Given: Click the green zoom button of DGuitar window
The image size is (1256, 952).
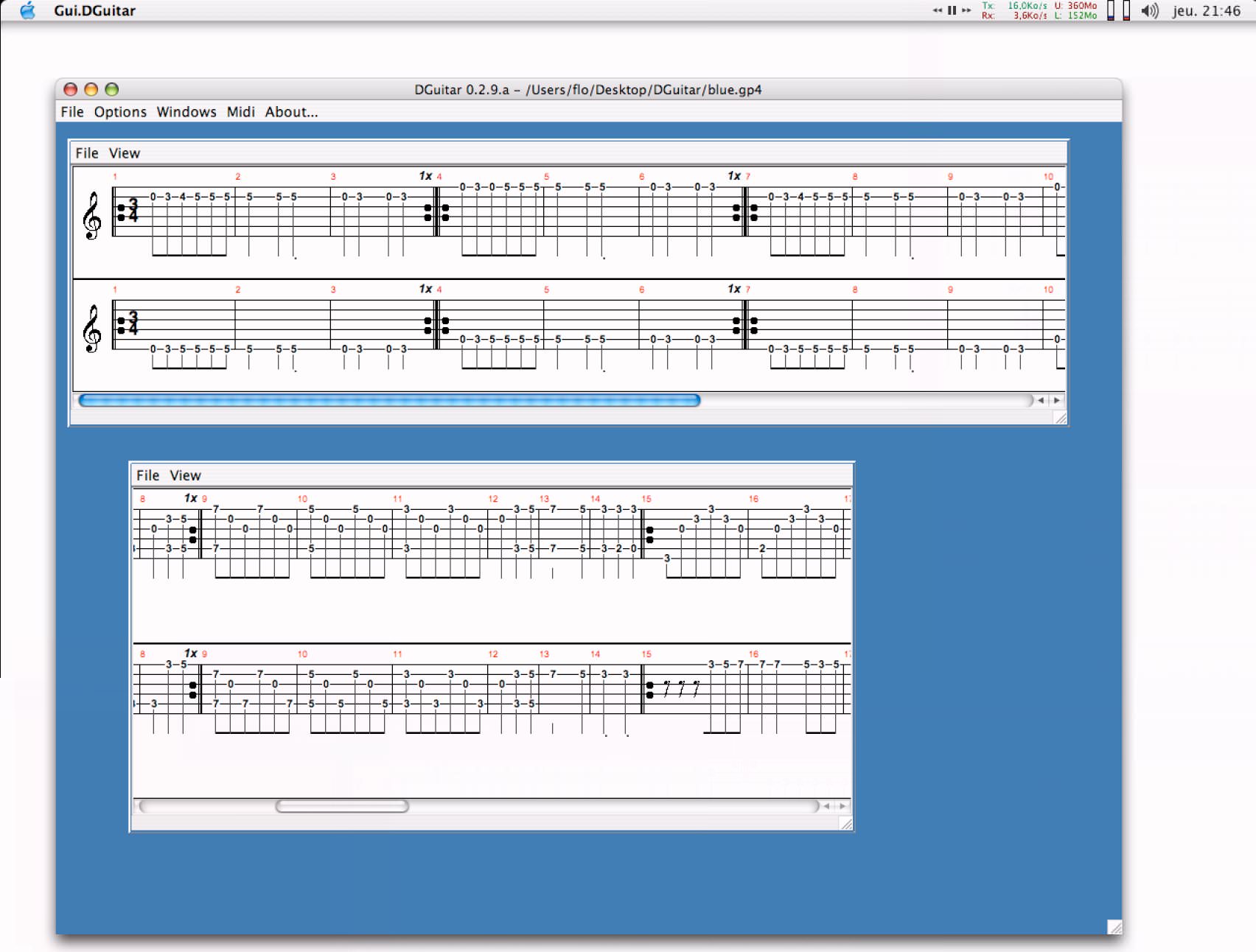Looking at the screenshot, I should click(112, 89).
